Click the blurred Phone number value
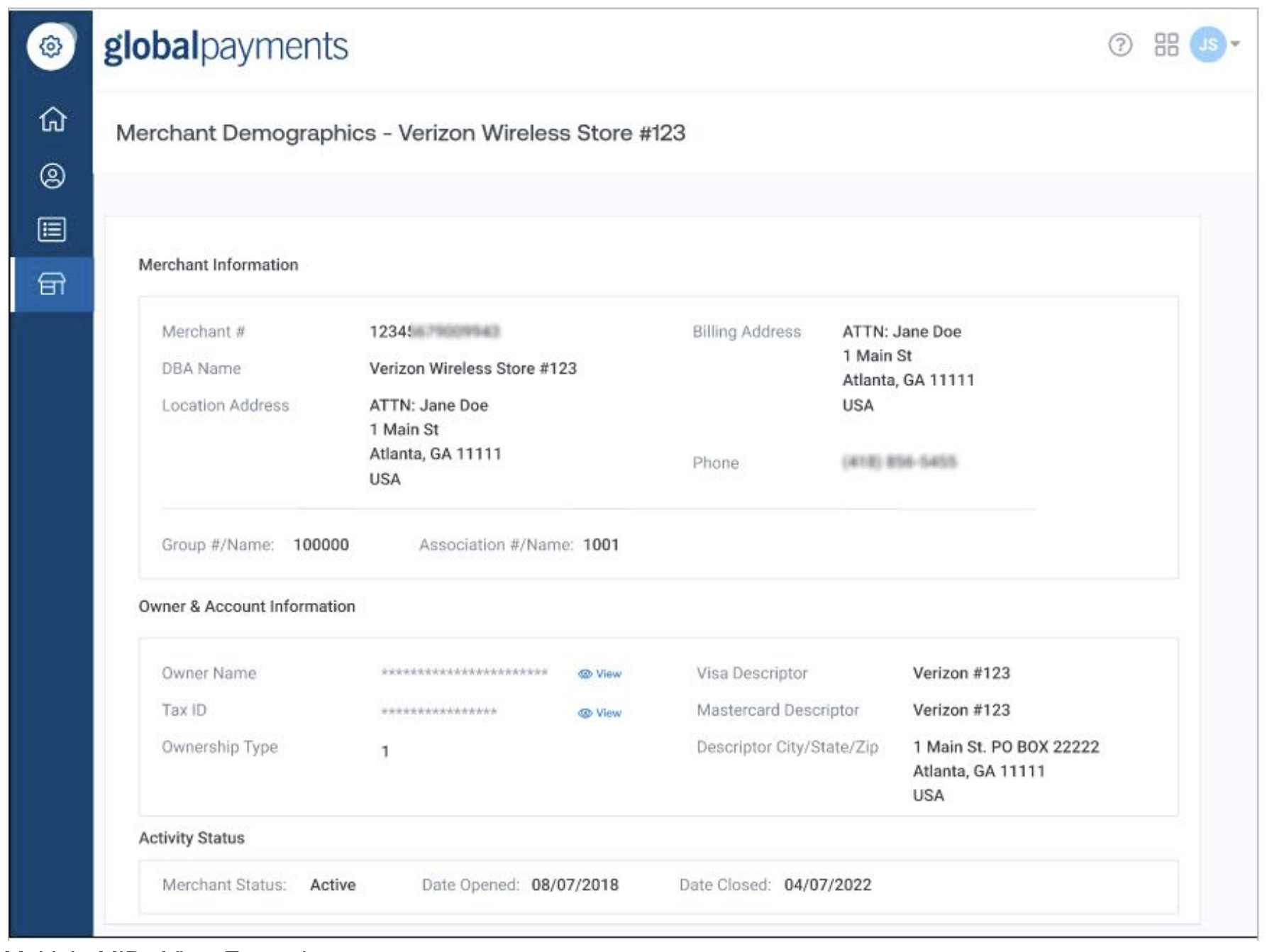The image size is (1267, 952). 899,463
